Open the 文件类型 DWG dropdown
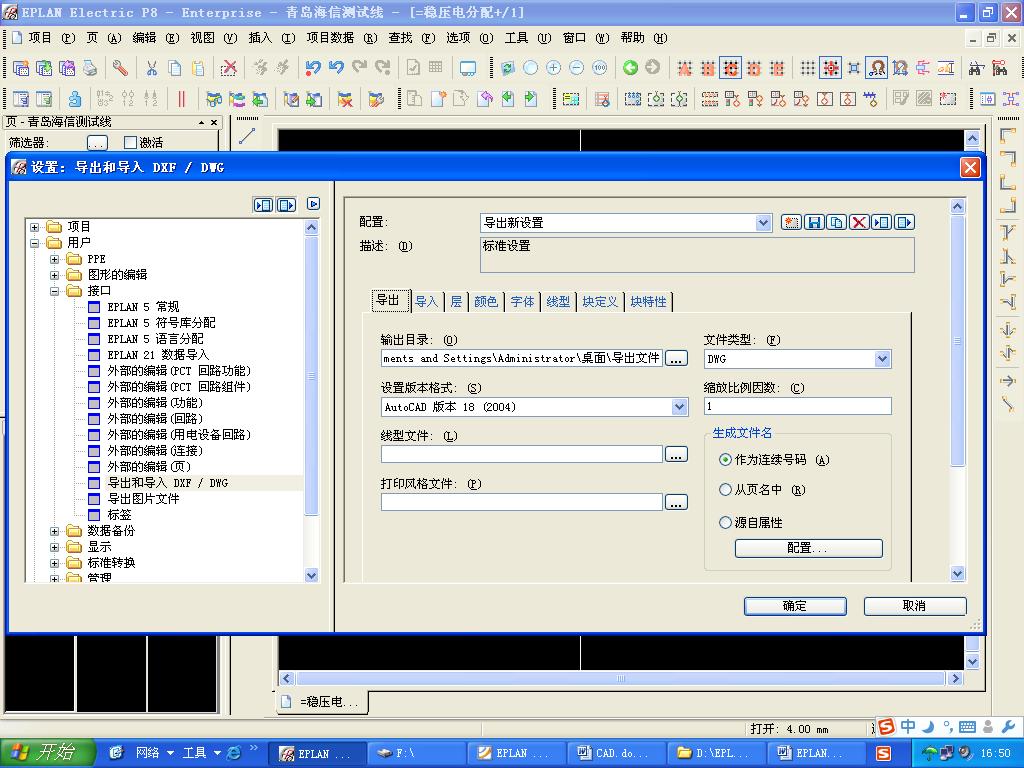Image resolution: width=1024 pixels, height=768 pixels. 882,358
